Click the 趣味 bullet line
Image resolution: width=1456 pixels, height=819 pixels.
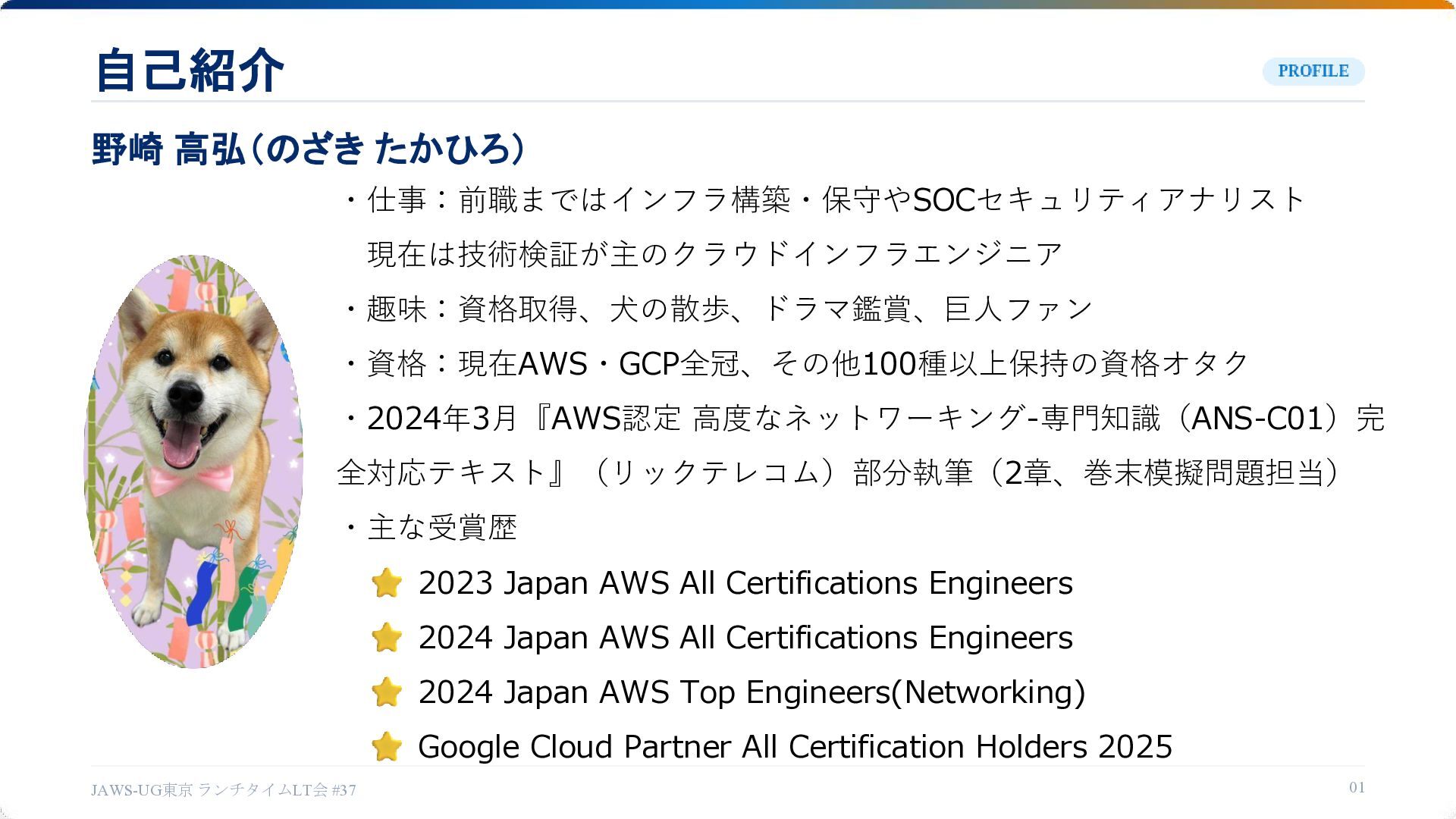[716, 309]
